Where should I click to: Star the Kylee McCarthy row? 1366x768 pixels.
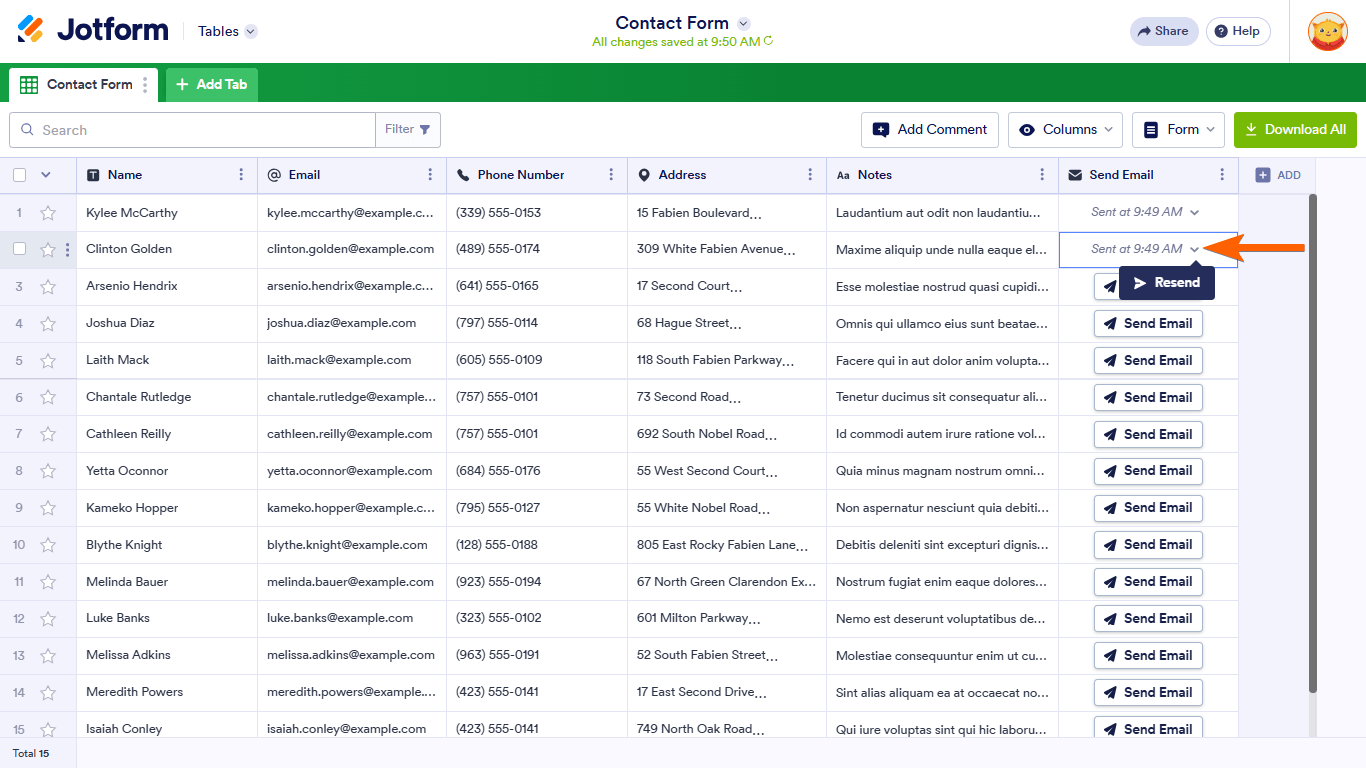coord(48,213)
